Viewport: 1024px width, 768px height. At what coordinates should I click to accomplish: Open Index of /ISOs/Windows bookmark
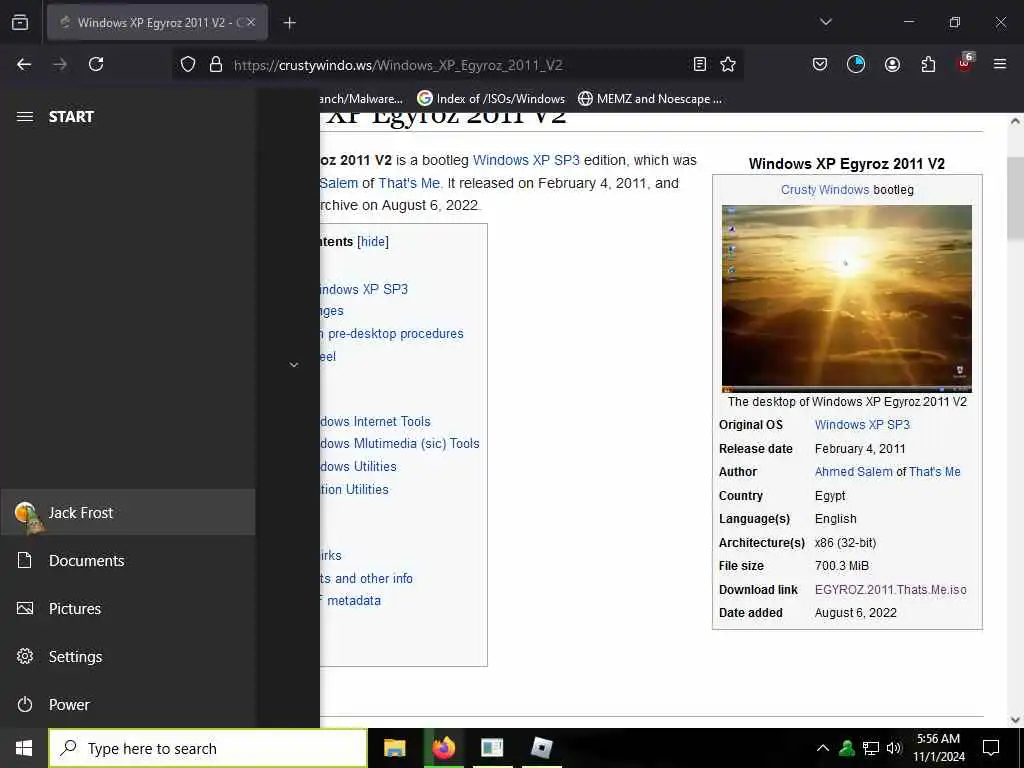[x=491, y=99]
